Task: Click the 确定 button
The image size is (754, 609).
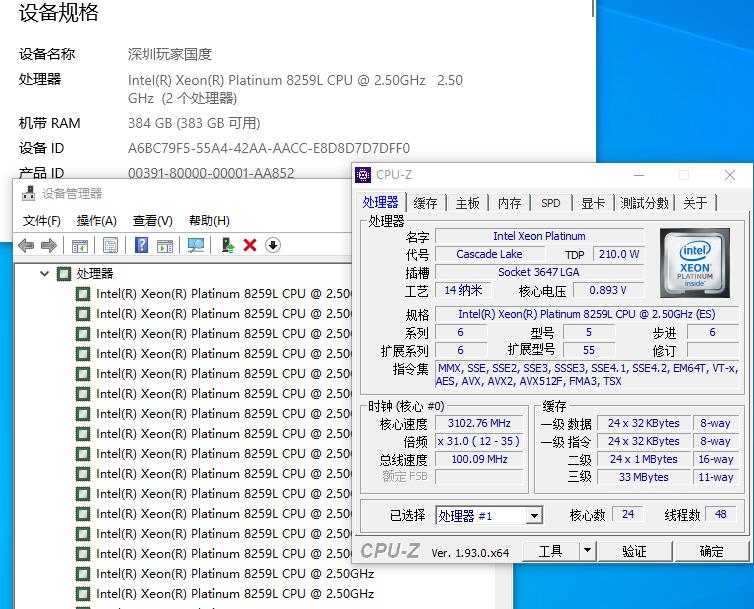Action: [712, 551]
